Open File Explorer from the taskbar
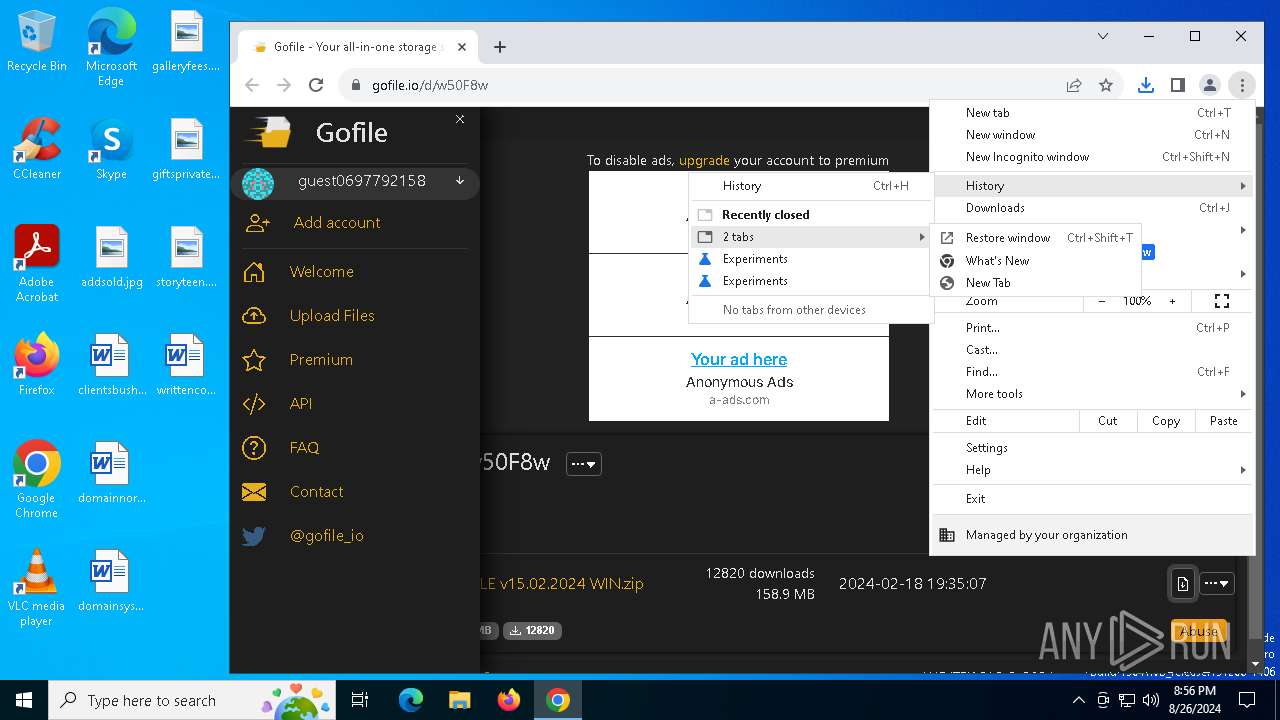 (x=460, y=700)
